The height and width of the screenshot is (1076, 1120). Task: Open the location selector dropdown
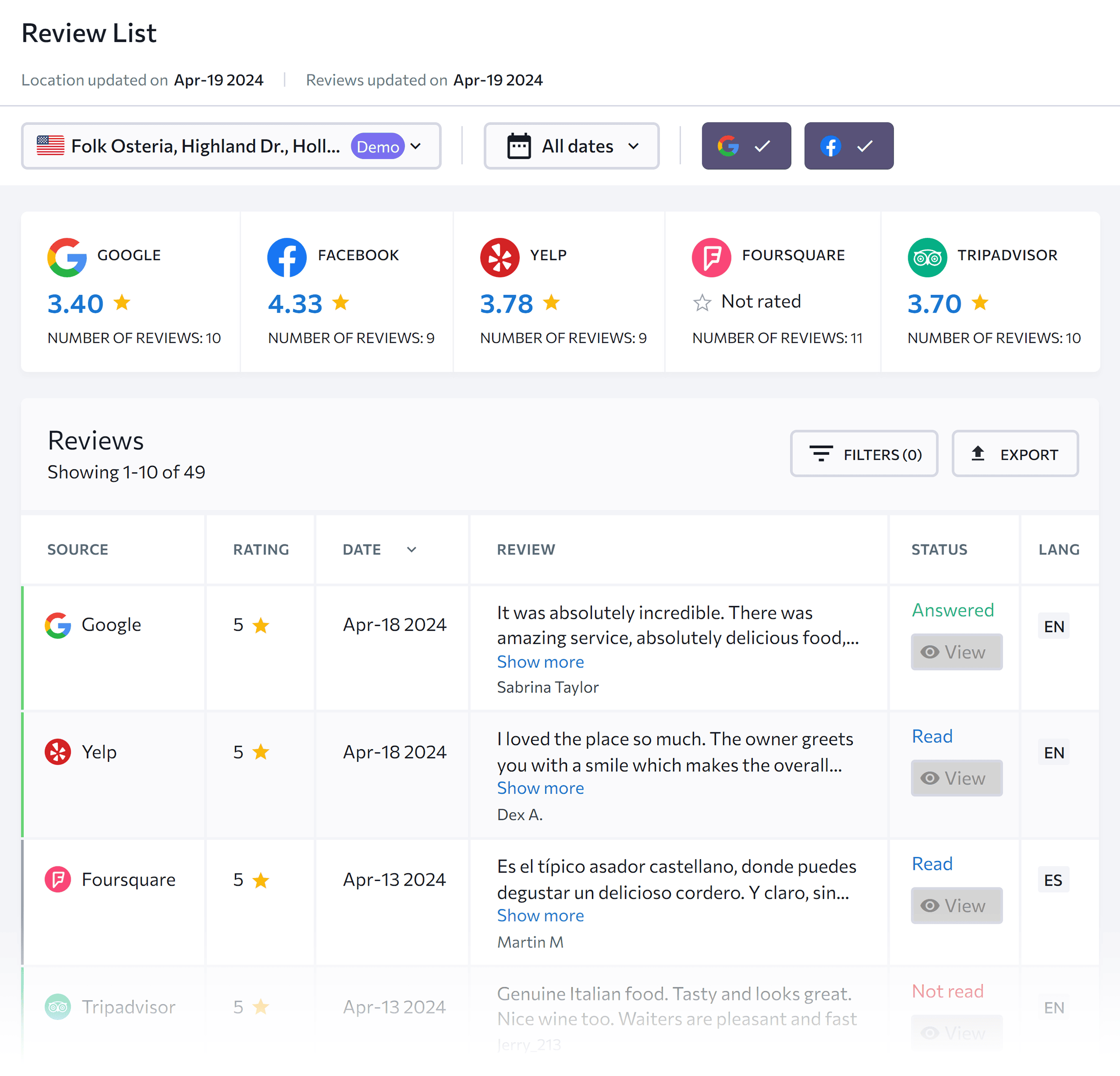pyautogui.click(x=415, y=146)
